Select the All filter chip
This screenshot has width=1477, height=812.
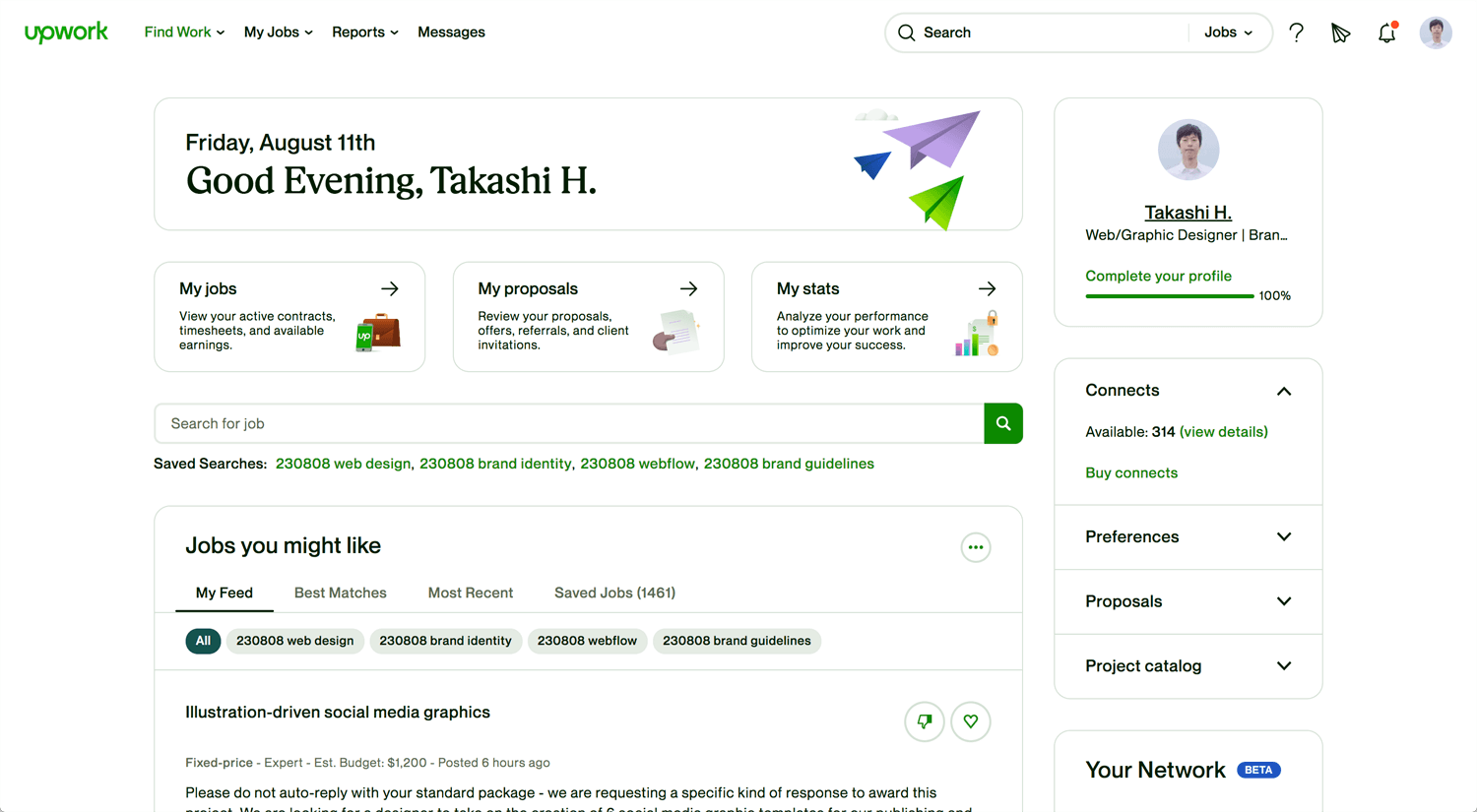click(203, 641)
